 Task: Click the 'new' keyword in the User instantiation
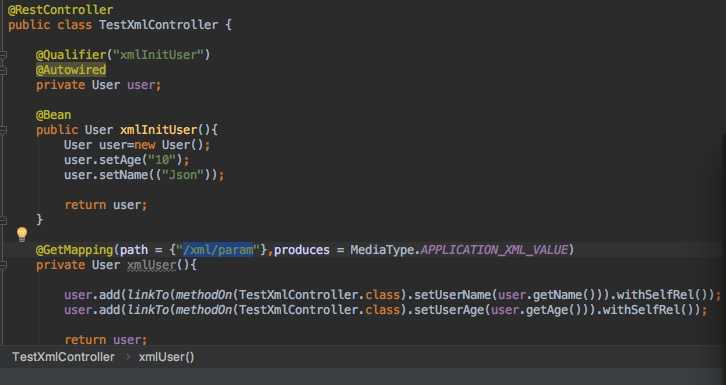(x=144, y=145)
